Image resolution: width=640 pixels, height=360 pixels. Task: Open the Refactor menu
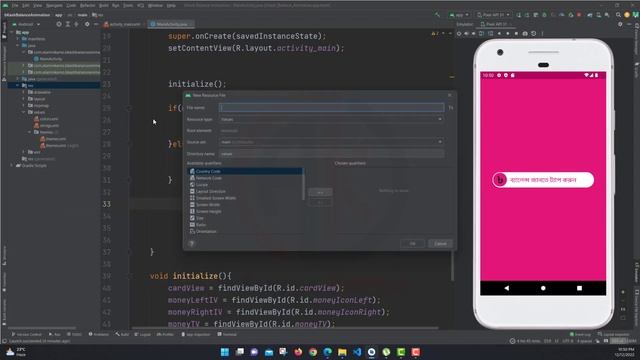[x=87, y=6]
